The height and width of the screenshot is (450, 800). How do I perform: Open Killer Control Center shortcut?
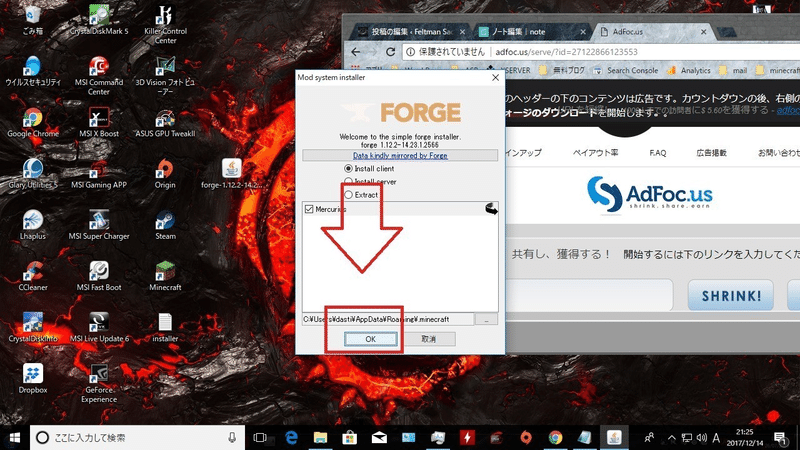click(x=165, y=24)
